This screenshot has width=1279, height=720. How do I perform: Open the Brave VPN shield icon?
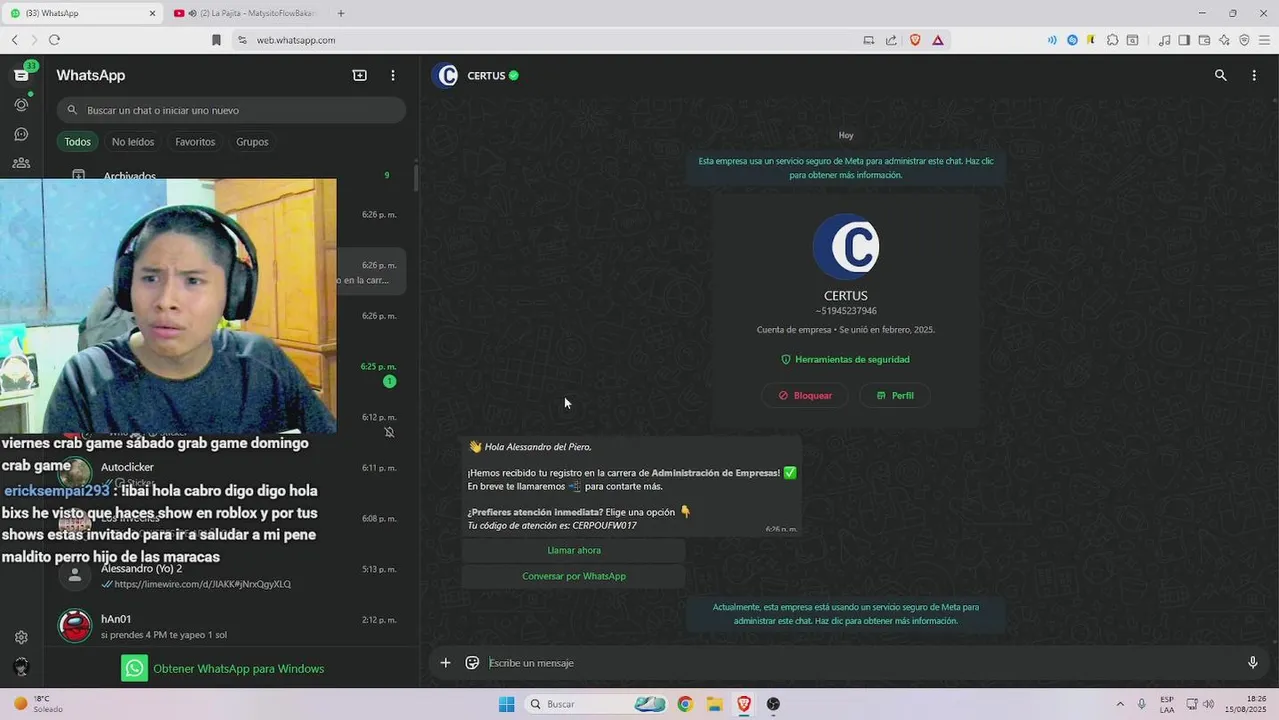tap(1244, 40)
